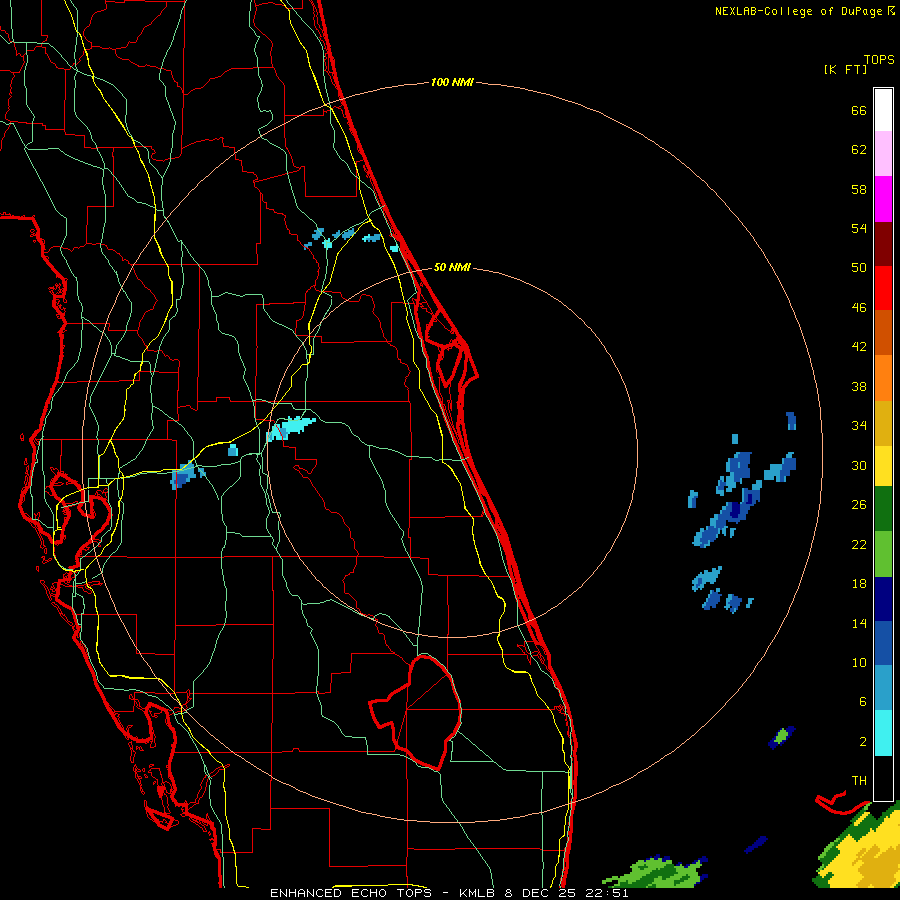This screenshot has height=900, width=900.
Task: Click the "10" legend value
Action: (x=859, y=662)
